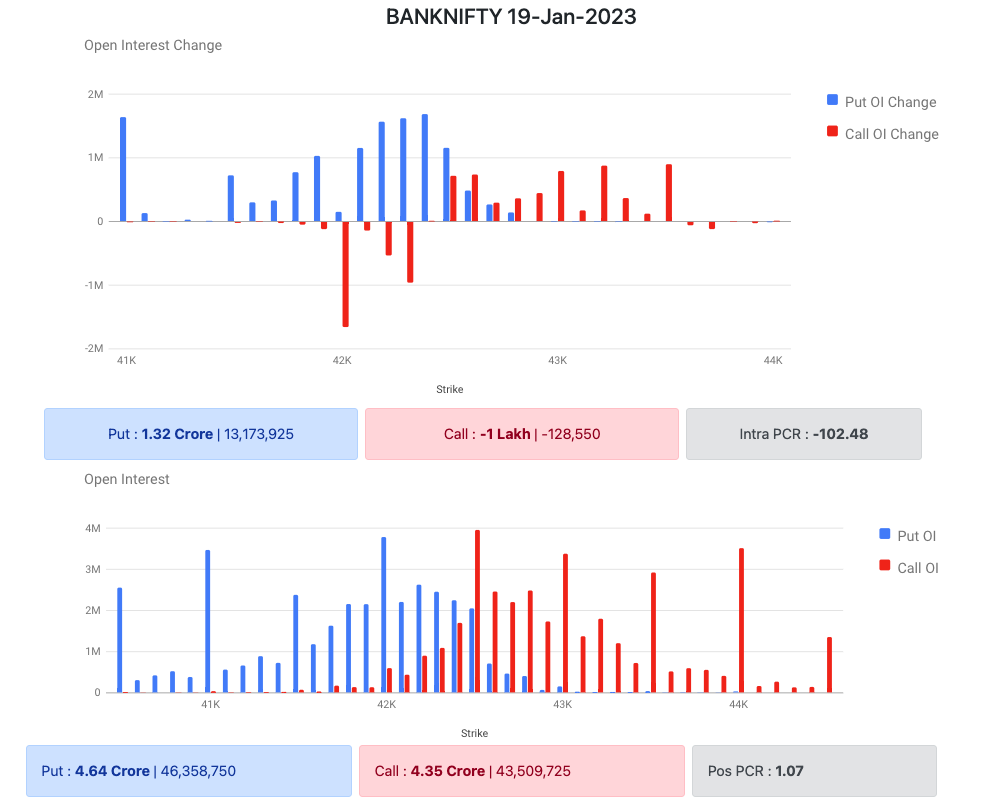Click the tall red Call OI bar at 44K
Screen dimensions: 982x808
point(741,620)
